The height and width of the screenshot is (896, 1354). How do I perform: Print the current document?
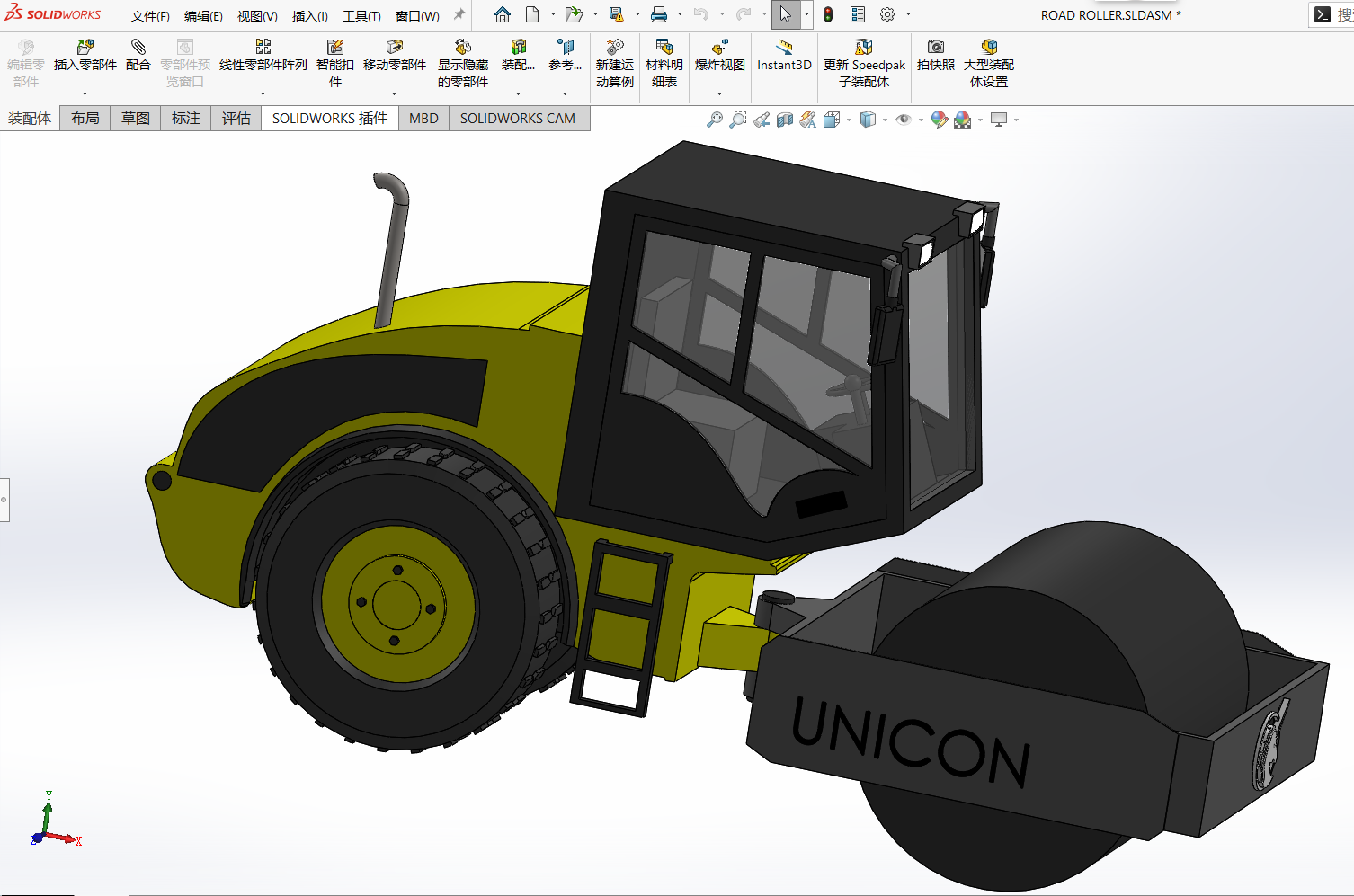click(x=659, y=14)
